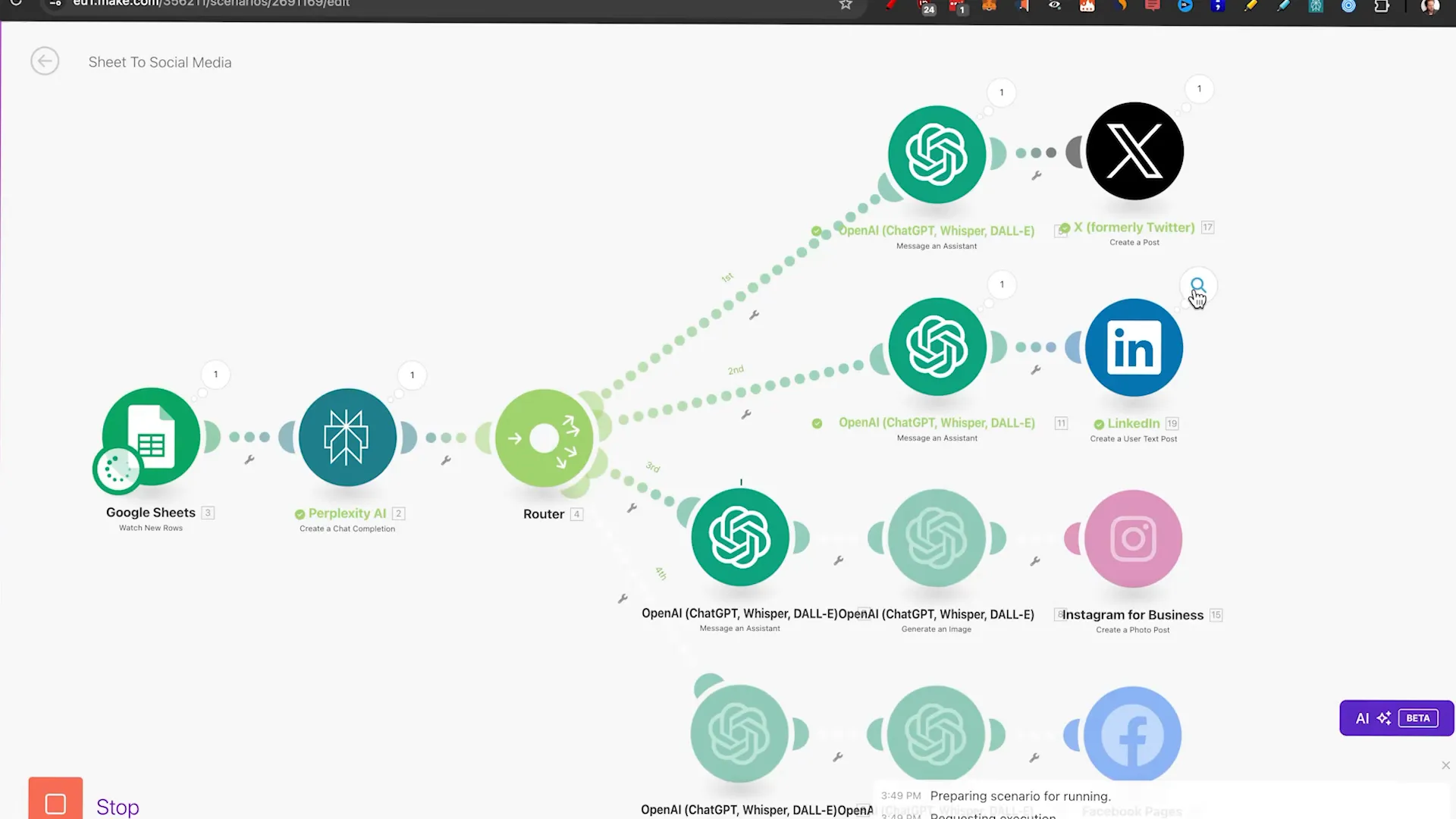Screen dimensions: 1456x819
Task: Click the wrench on the 4th route
Action: point(623,599)
